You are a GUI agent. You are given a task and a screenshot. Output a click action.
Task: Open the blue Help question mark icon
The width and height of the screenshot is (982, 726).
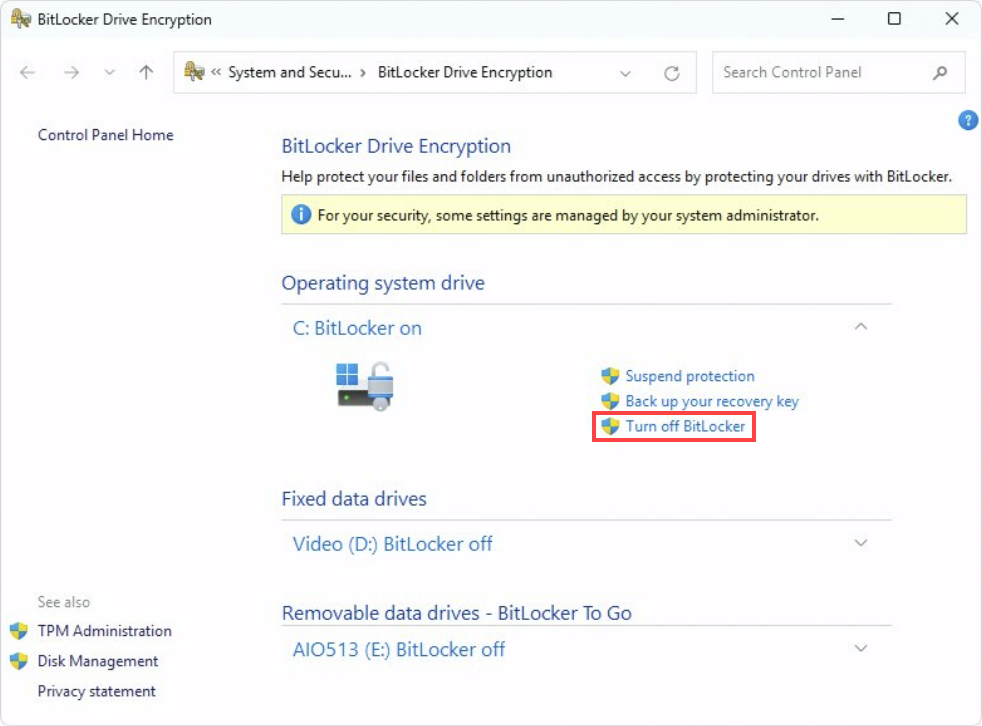pos(967,120)
